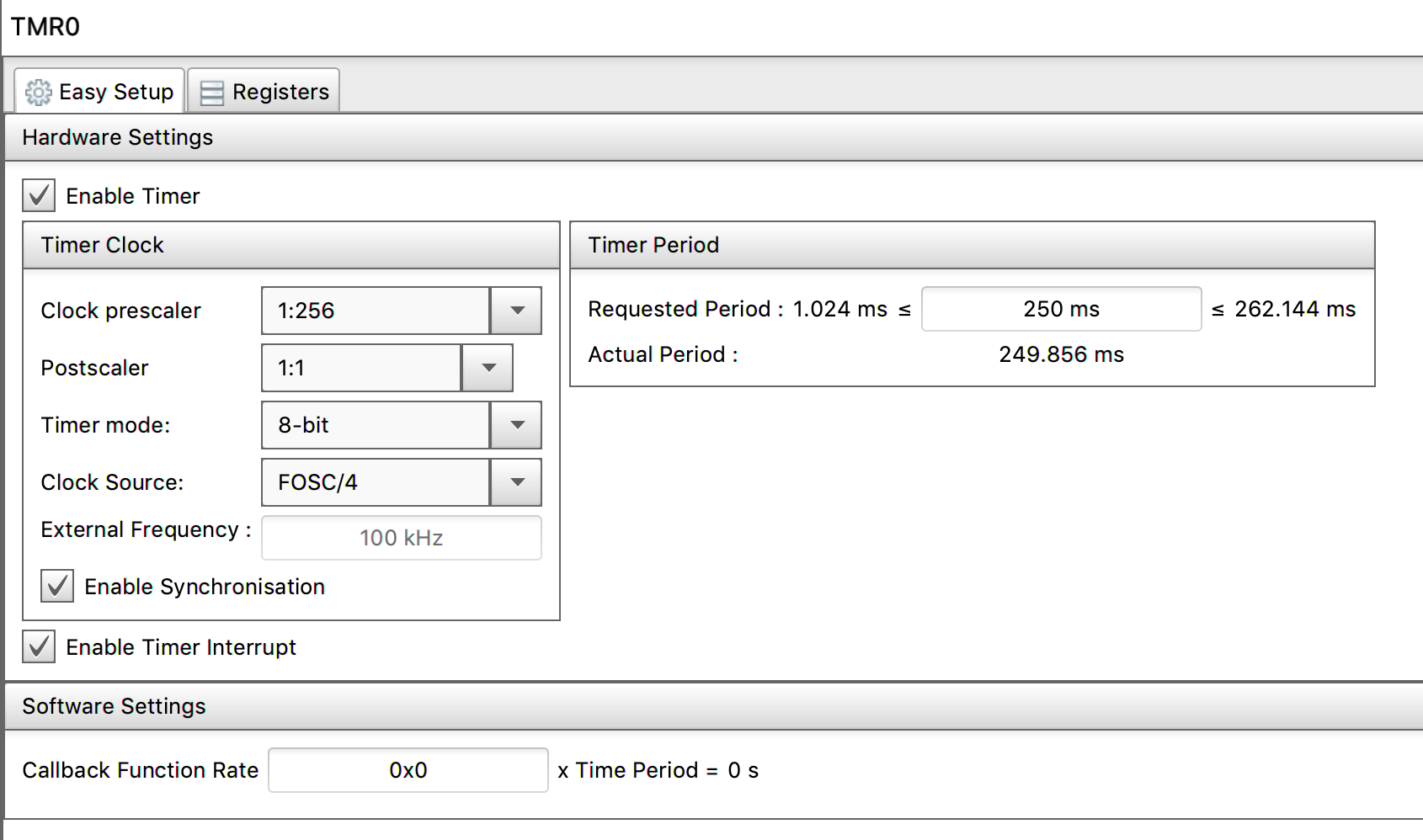
Task: Uncheck the Enable Timer checkbox
Action: coord(39,195)
